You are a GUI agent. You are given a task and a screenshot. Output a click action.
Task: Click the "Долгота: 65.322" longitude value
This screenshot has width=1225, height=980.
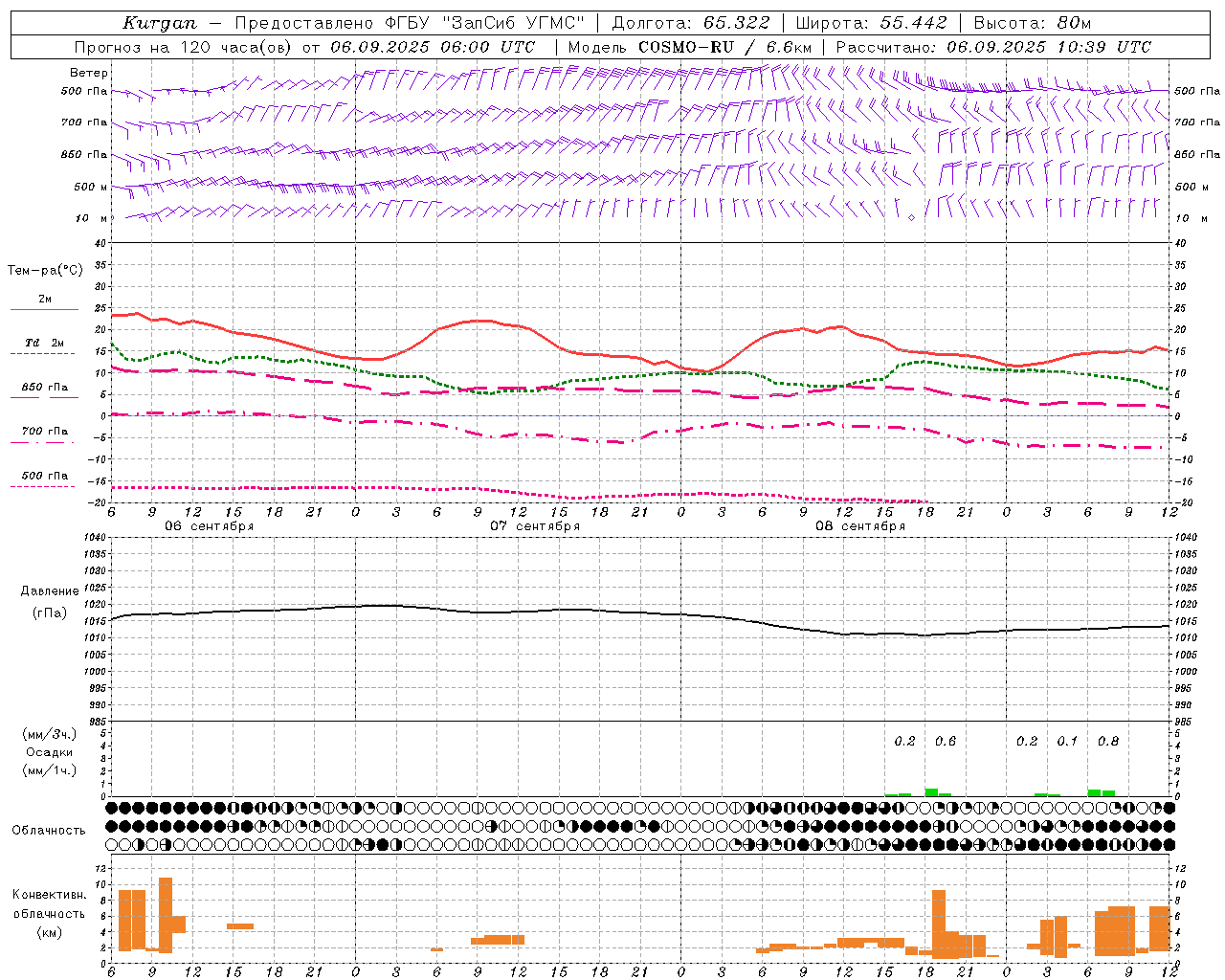tap(690, 23)
